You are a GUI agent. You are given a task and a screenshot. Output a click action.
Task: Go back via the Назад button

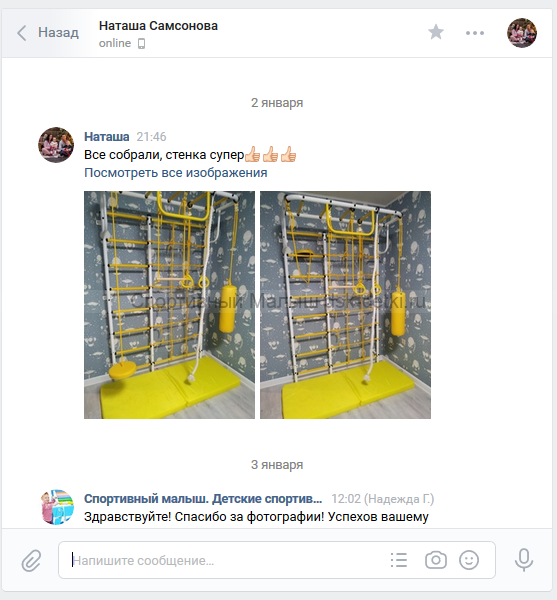pyautogui.click(x=48, y=33)
